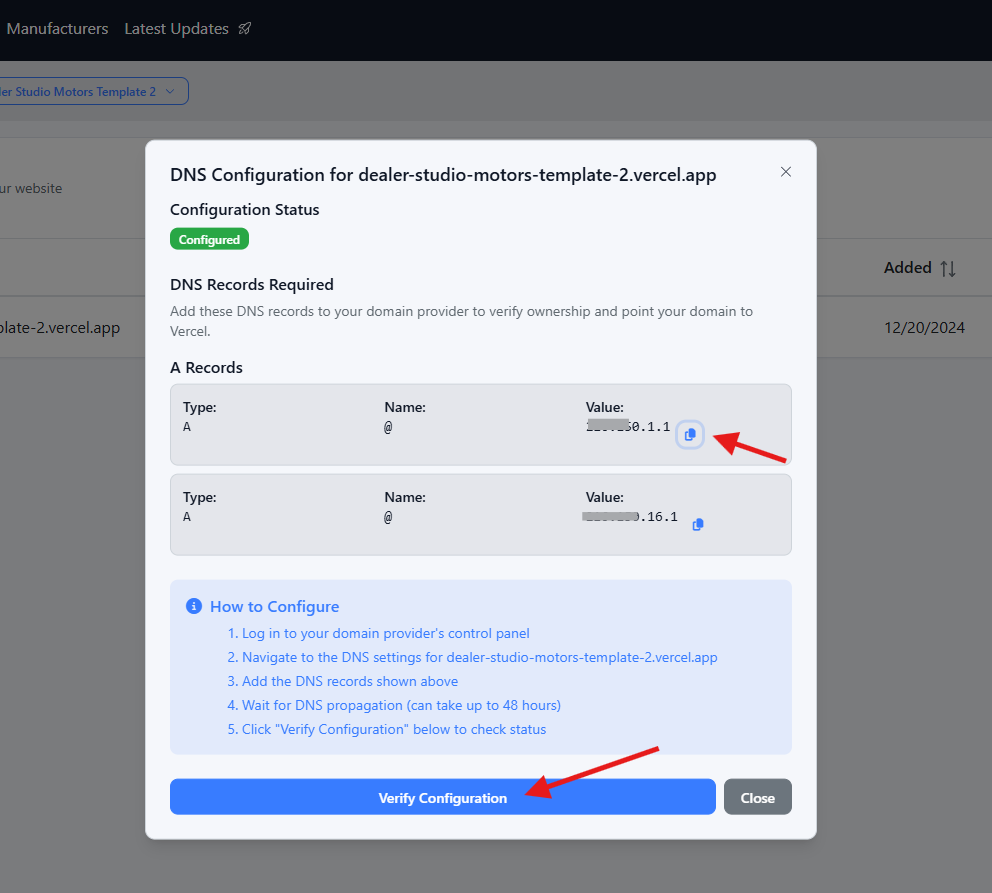Click the Verify Configuration button

pos(443,797)
